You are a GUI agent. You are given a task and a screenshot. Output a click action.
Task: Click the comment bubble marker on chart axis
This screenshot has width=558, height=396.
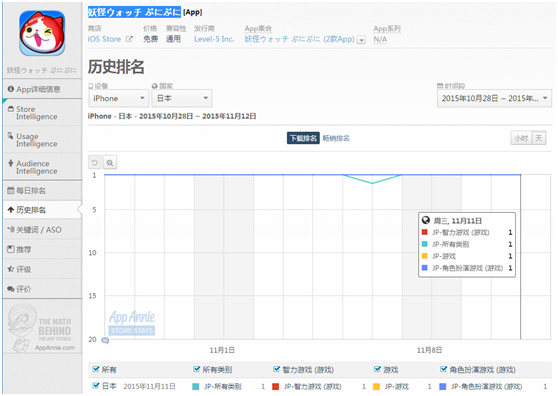105,340
